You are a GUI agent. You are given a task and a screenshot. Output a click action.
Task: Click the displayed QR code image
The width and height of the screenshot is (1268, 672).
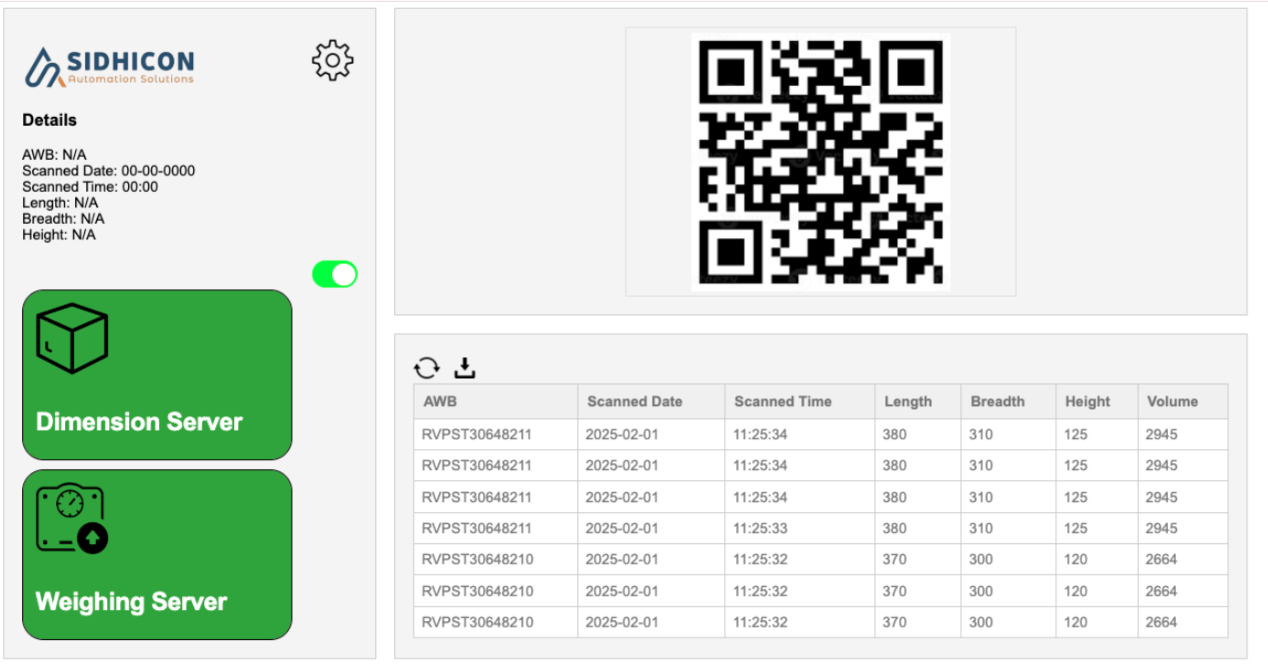click(x=820, y=162)
